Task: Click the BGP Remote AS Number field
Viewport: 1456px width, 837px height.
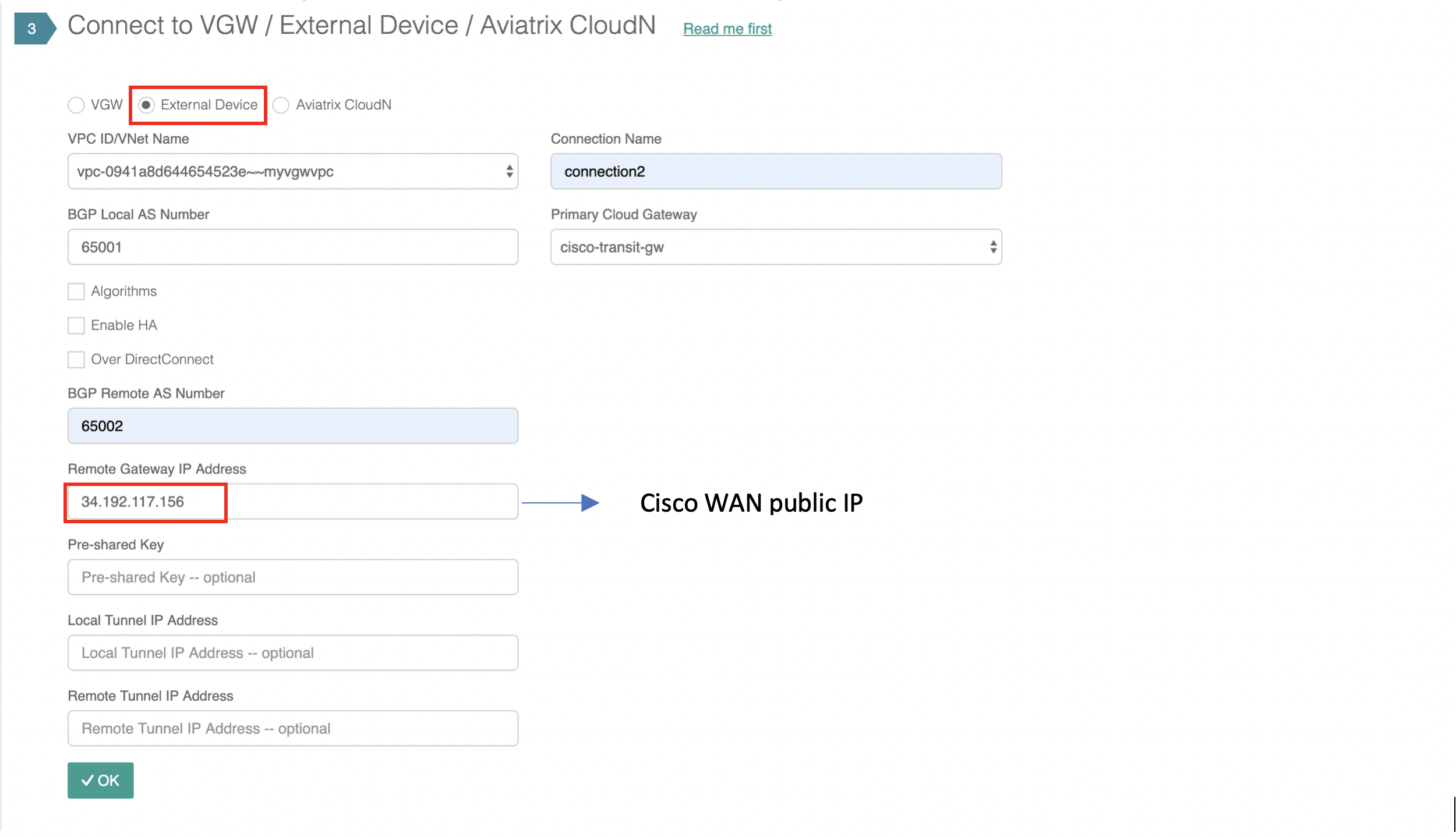Action: point(293,426)
